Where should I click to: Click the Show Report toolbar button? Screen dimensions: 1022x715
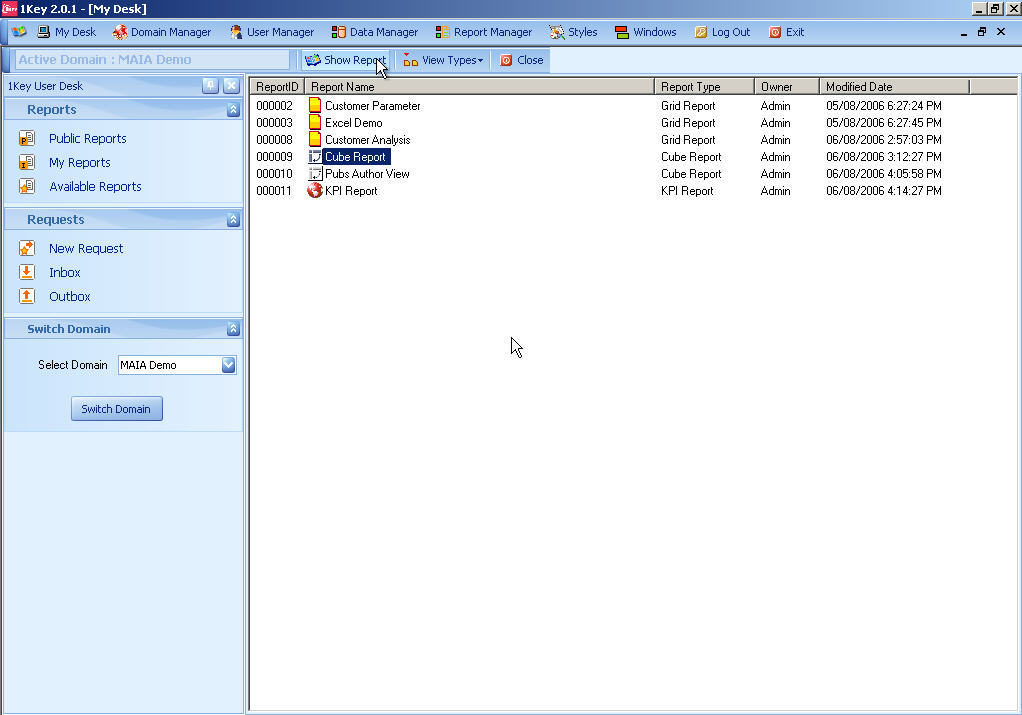point(345,60)
